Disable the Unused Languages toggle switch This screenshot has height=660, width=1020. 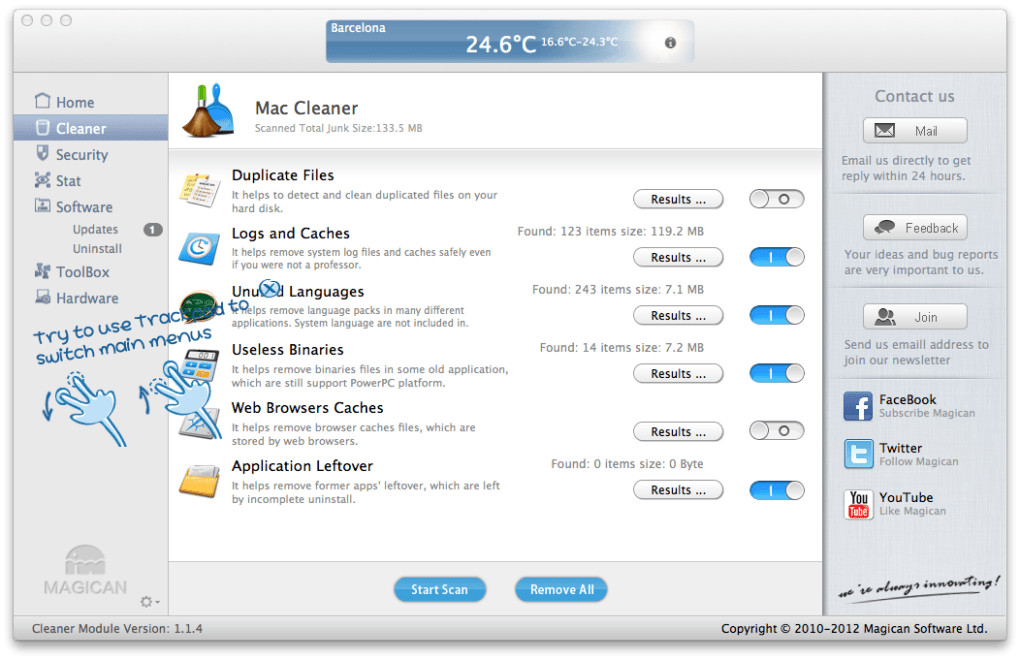pos(776,315)
